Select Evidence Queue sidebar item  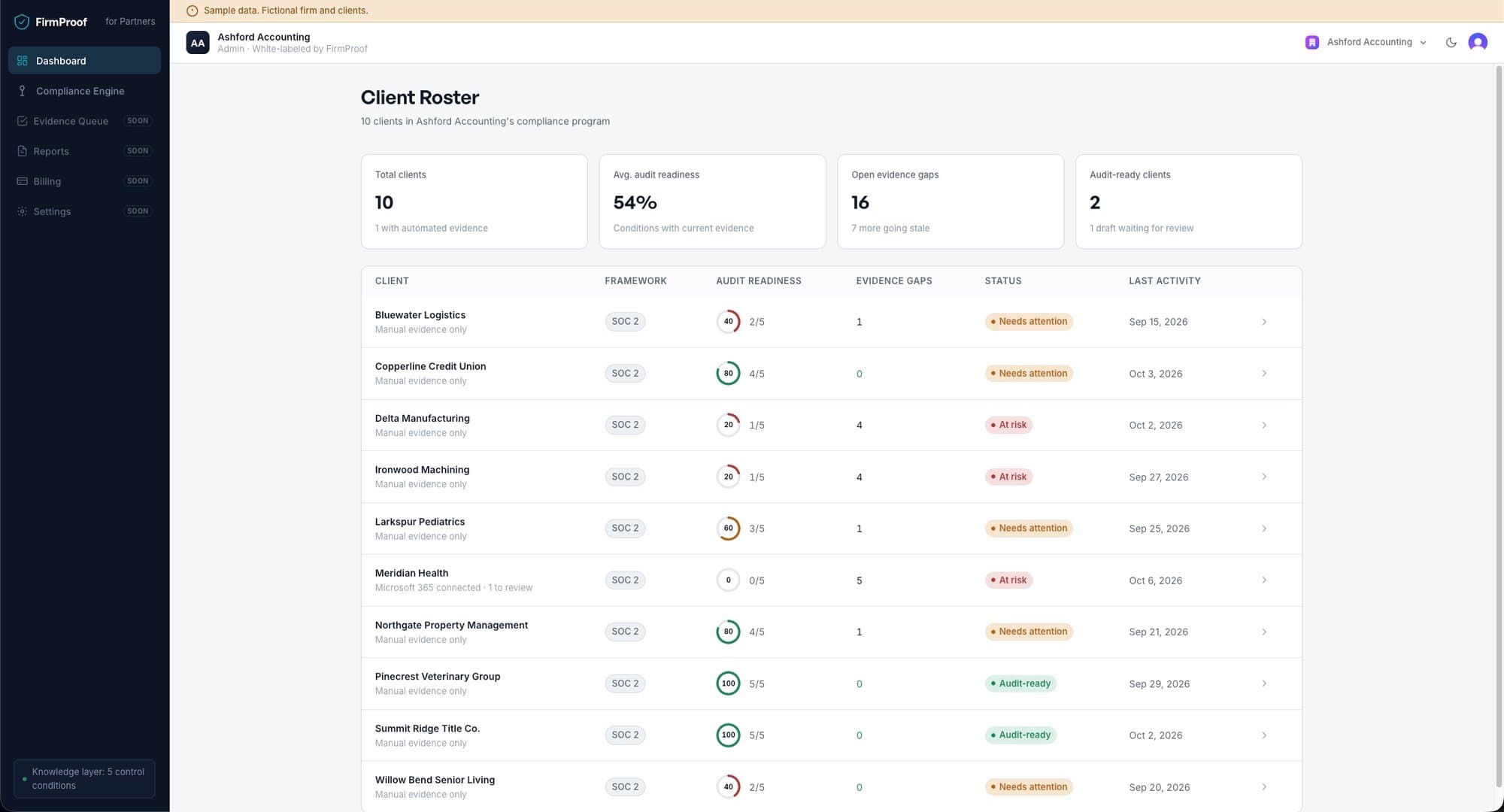coord(84,121)
